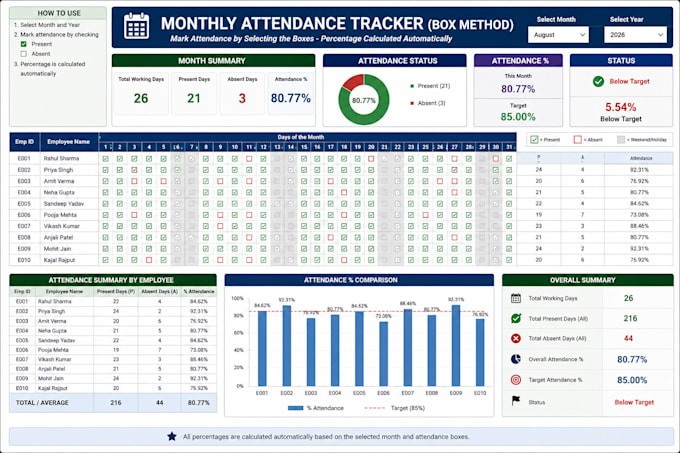Open the Select Year dropdown showing 2026
This screenshot has height=453, width=680.
coord(635,35)
